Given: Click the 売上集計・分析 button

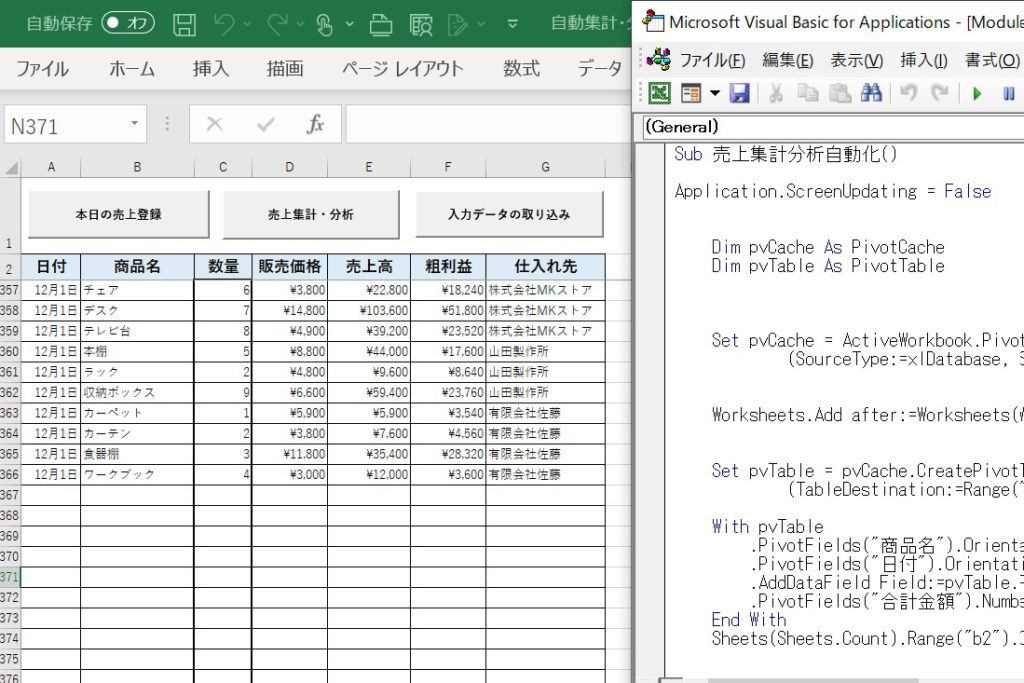Looking at the screenshot, I should (x=311, y=214).
